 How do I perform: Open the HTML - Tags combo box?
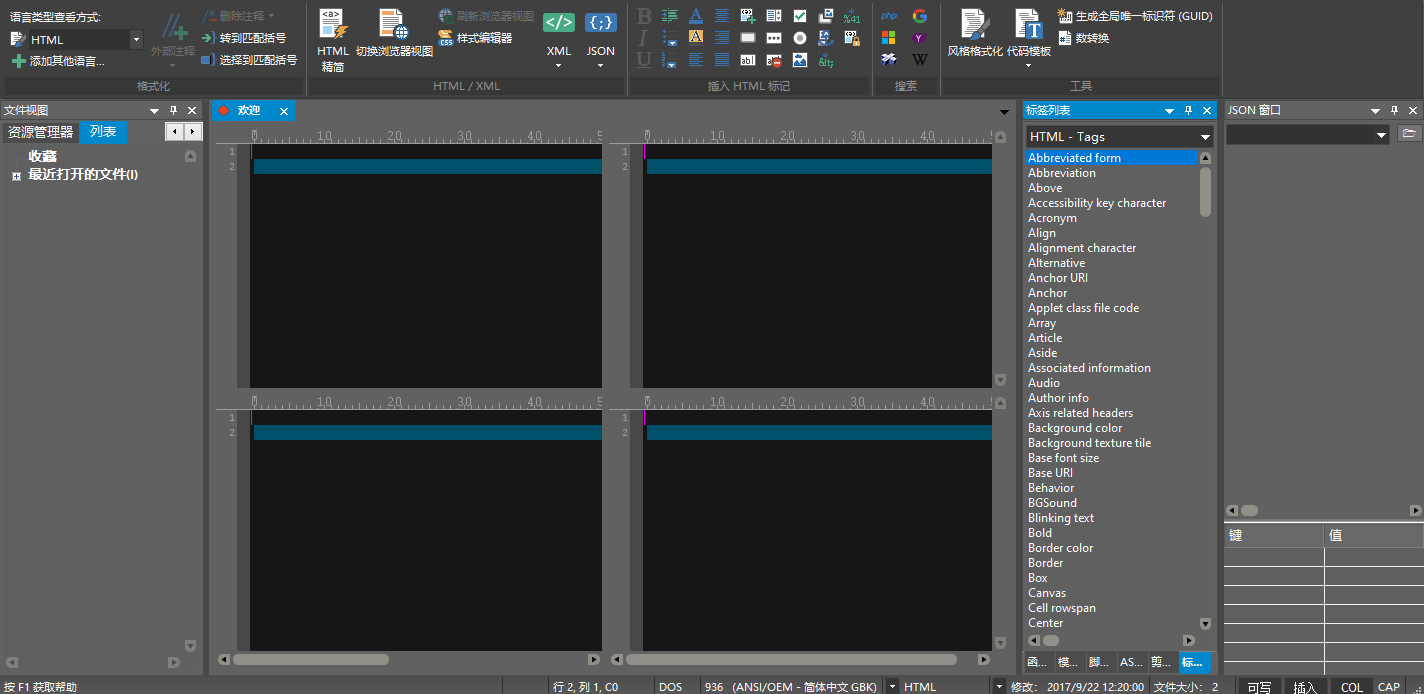click(1117, 136)
